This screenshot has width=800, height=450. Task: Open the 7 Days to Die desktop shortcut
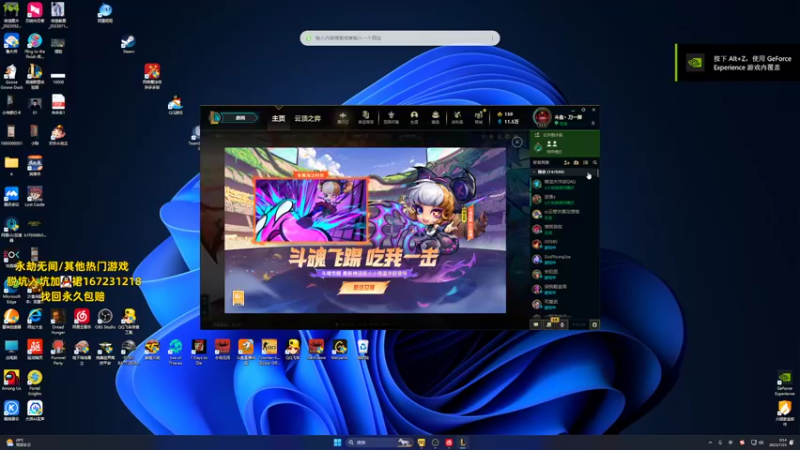click(199, 352)
